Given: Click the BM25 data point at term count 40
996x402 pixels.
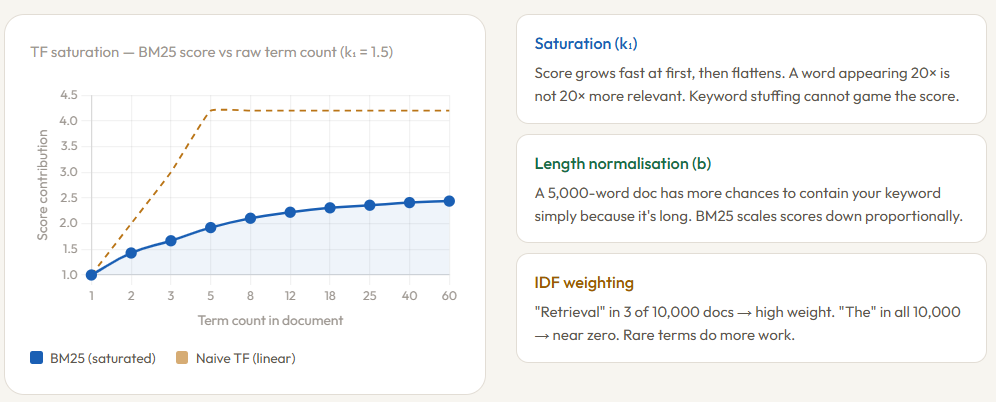Looking at the screenshot, I should coord(410,202).
